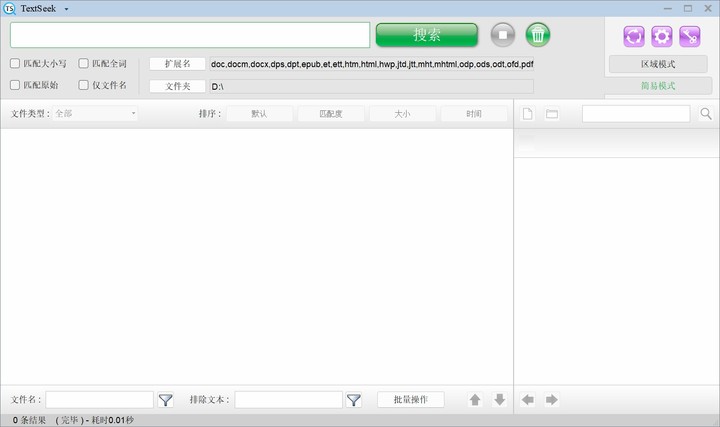Check the 仅文件名 option
The image size is (720, 427).
[x=84, y=86]
